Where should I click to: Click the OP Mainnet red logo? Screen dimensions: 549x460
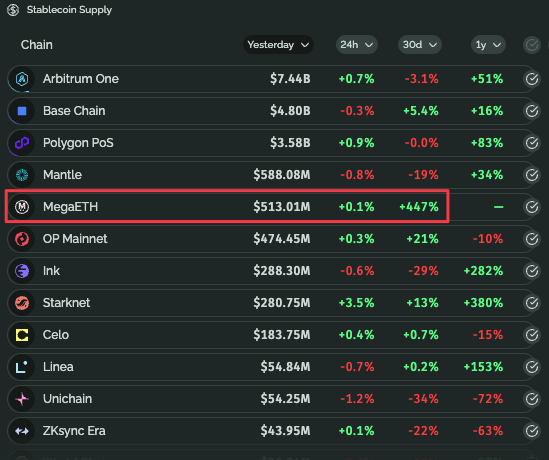tap(22, 239)
